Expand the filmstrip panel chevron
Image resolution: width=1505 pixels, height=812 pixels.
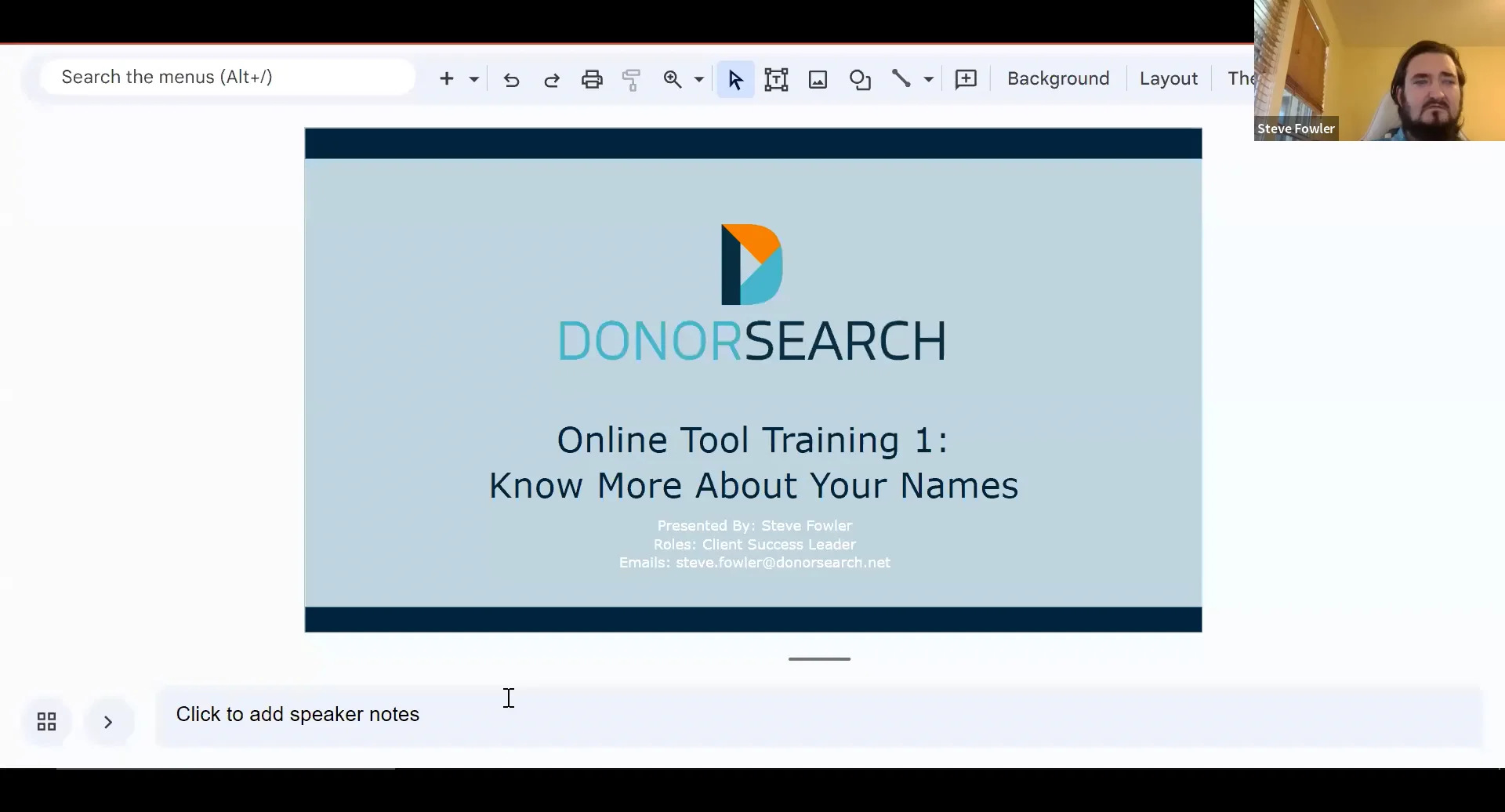108,721
